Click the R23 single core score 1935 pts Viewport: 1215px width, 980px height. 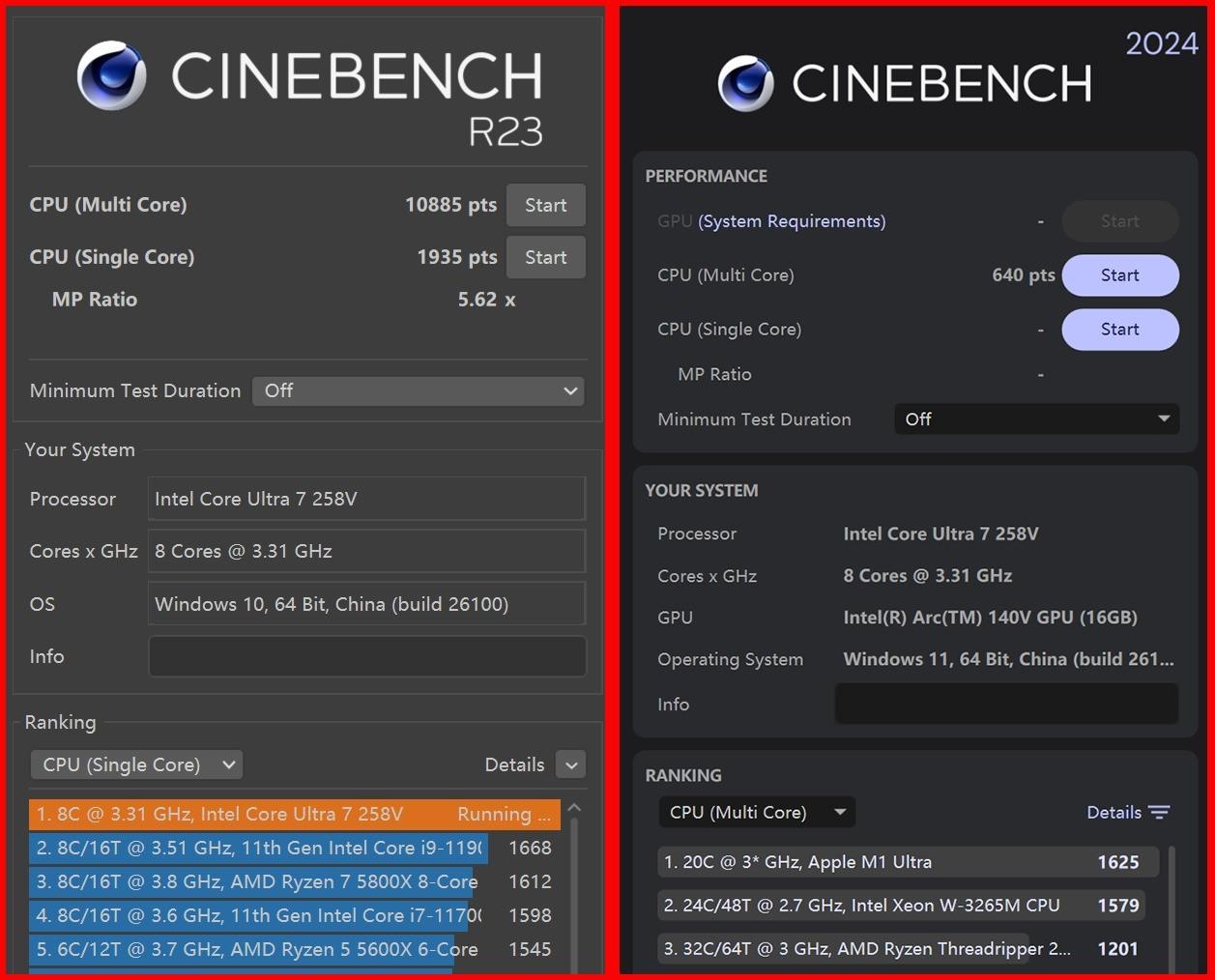coord(456,257)
